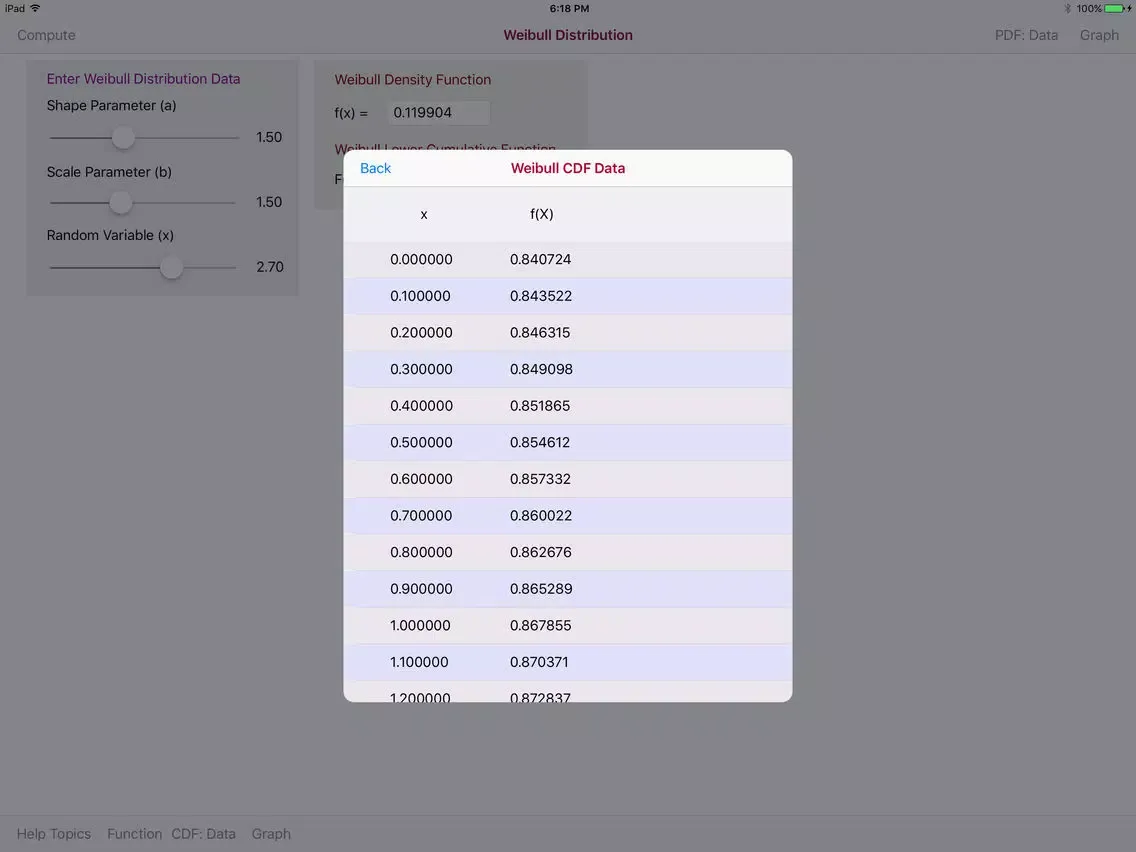This screenshot has height=852, width=1136.
Task: Click Shape Parameter value 1.50
Action: [x=269, y=137]
